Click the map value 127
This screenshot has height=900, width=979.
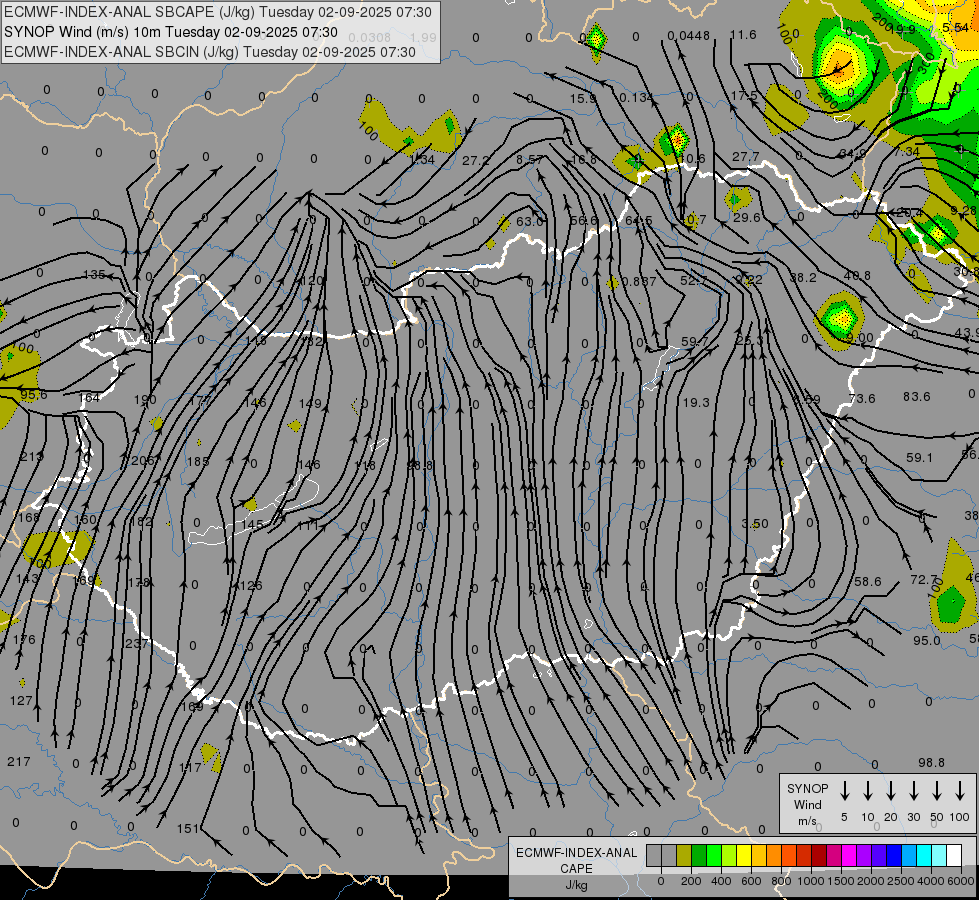click(21, 701)
